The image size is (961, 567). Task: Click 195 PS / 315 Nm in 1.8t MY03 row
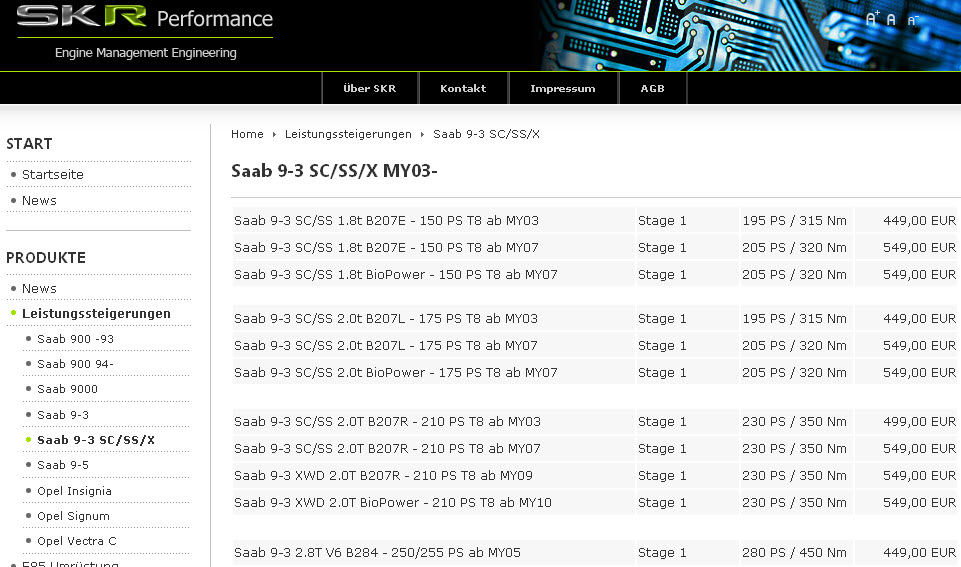click(x=794, y=221)
